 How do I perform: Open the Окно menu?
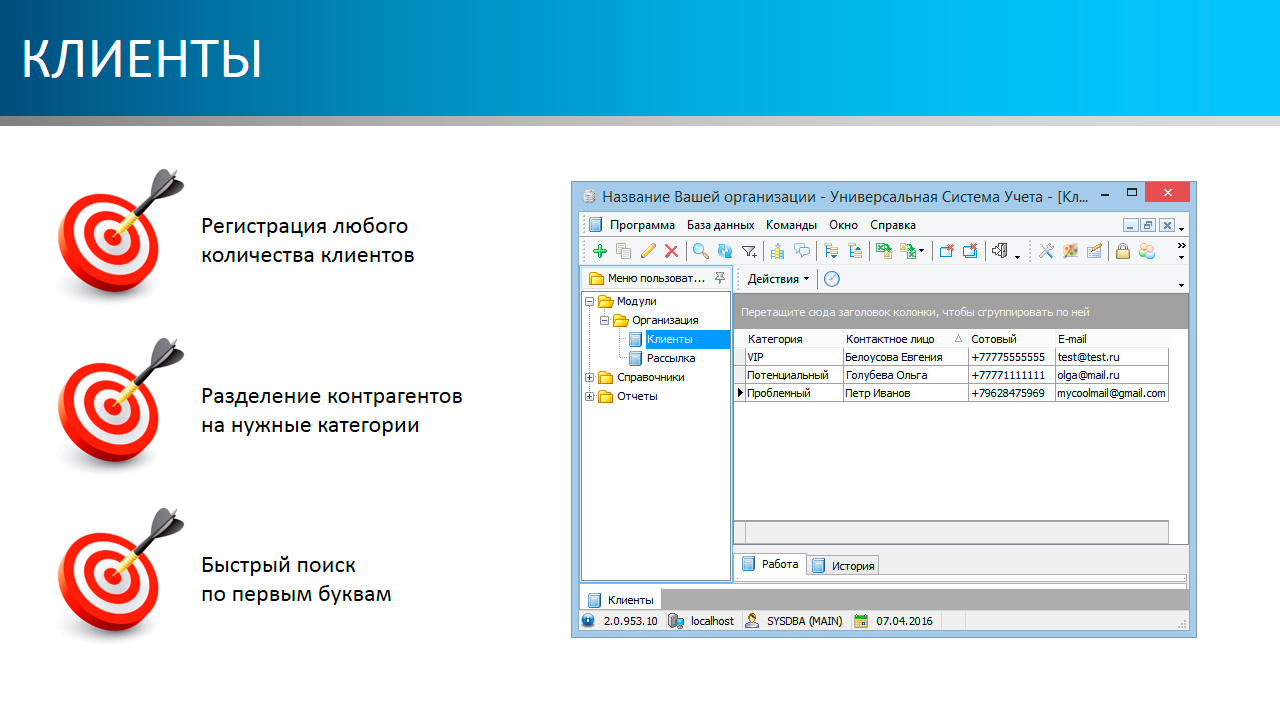[x=843, y=225]
